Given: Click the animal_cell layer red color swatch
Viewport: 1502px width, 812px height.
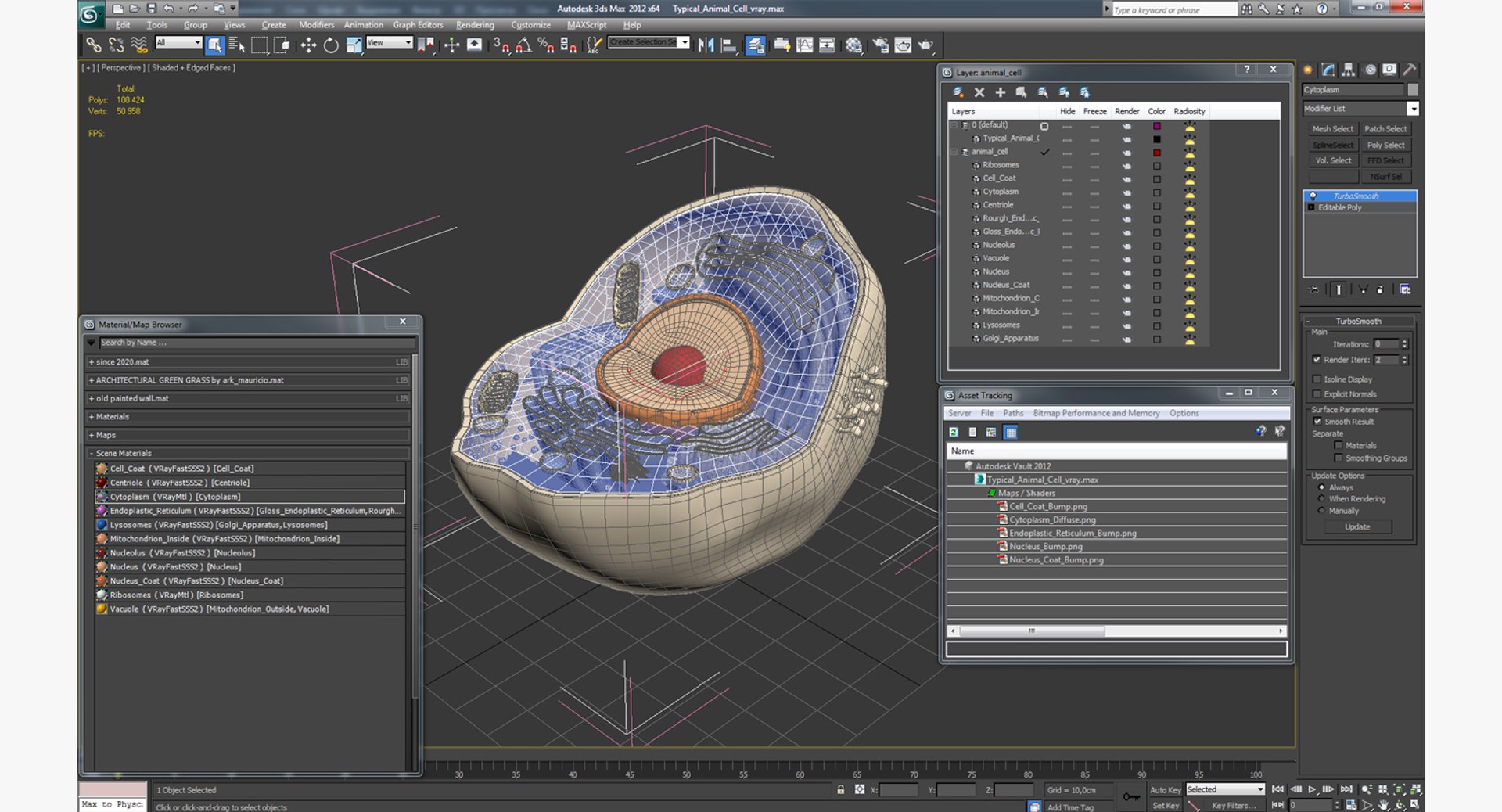Looking at the screenshot, I should coord(1157,153).
